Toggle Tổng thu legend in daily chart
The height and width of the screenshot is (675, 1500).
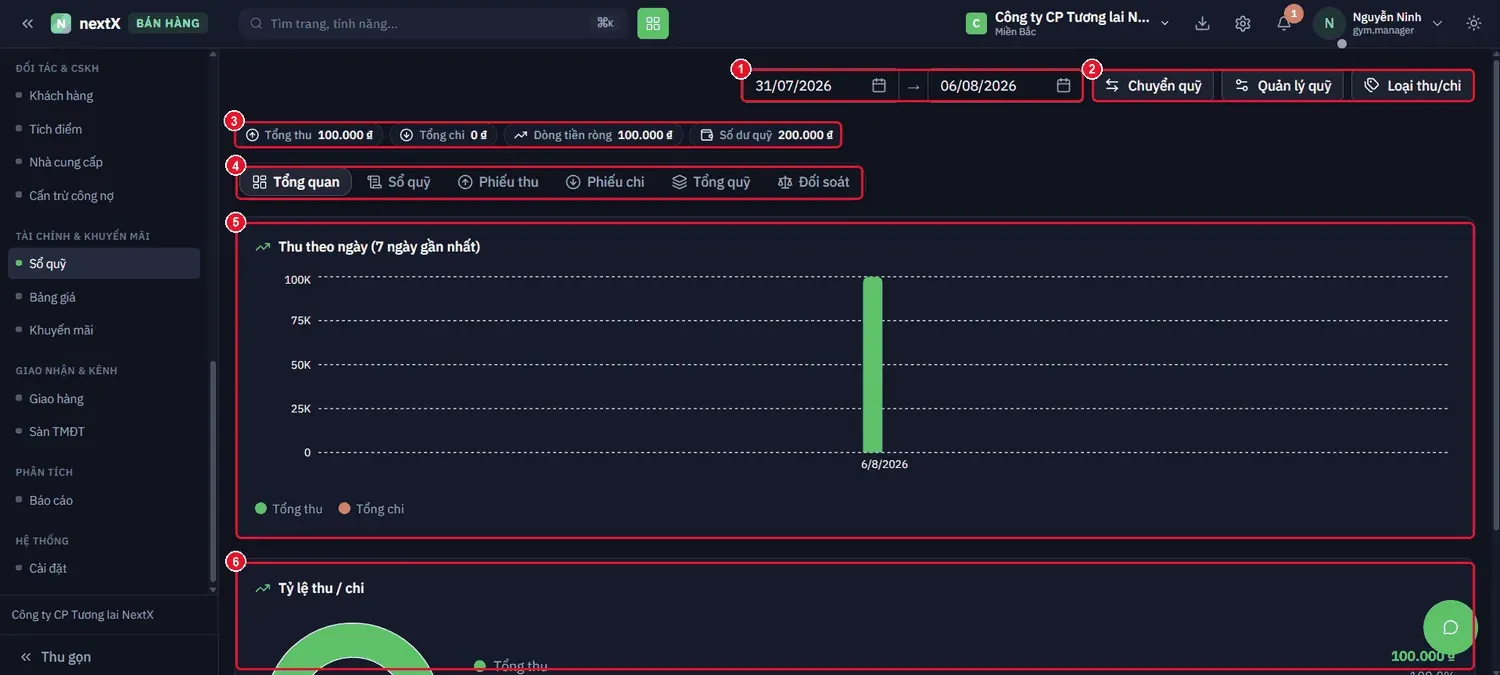coord(289,509)
